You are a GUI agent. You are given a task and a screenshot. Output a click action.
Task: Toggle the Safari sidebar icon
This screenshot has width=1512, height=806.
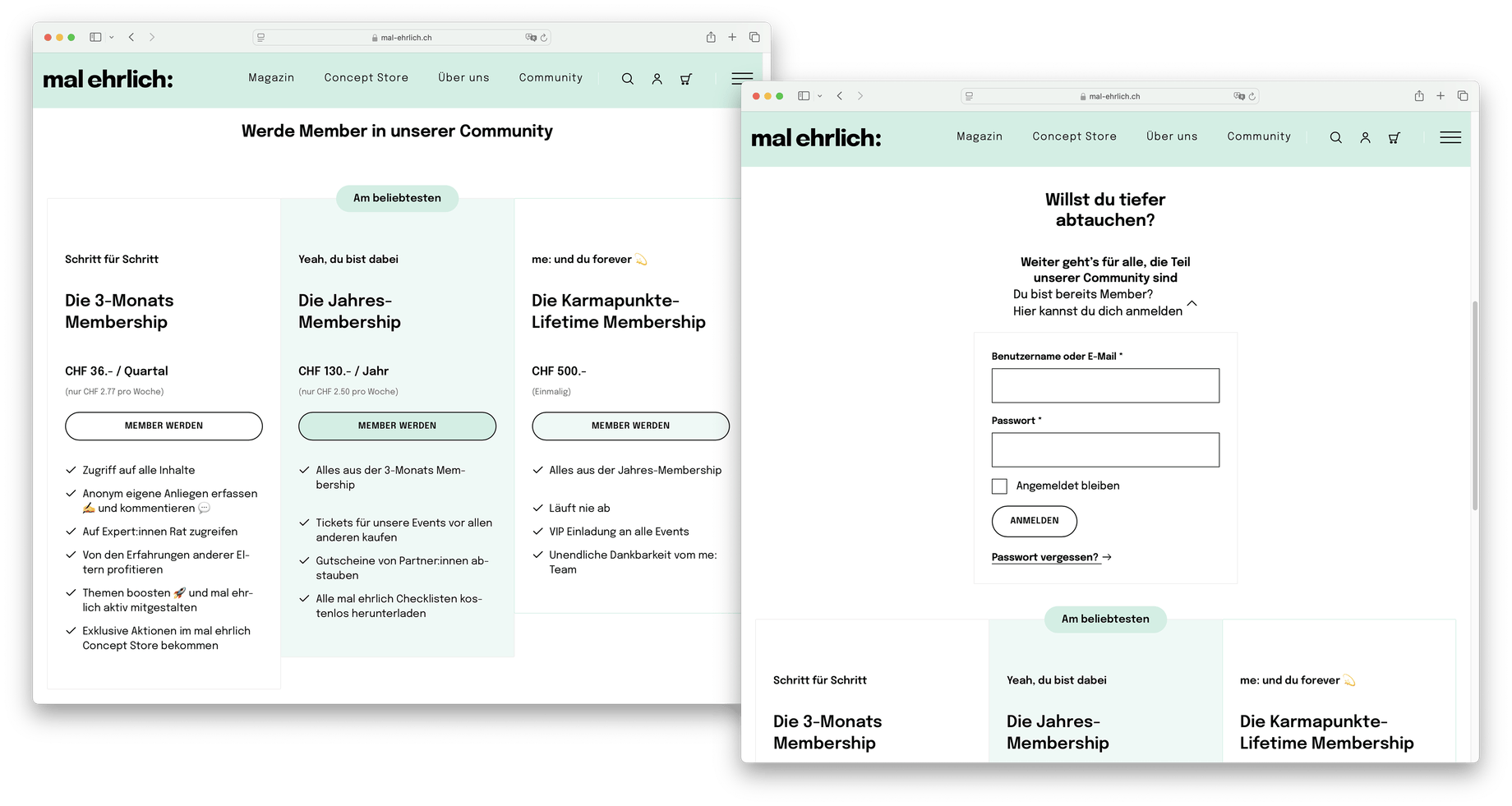coord(802,96)
